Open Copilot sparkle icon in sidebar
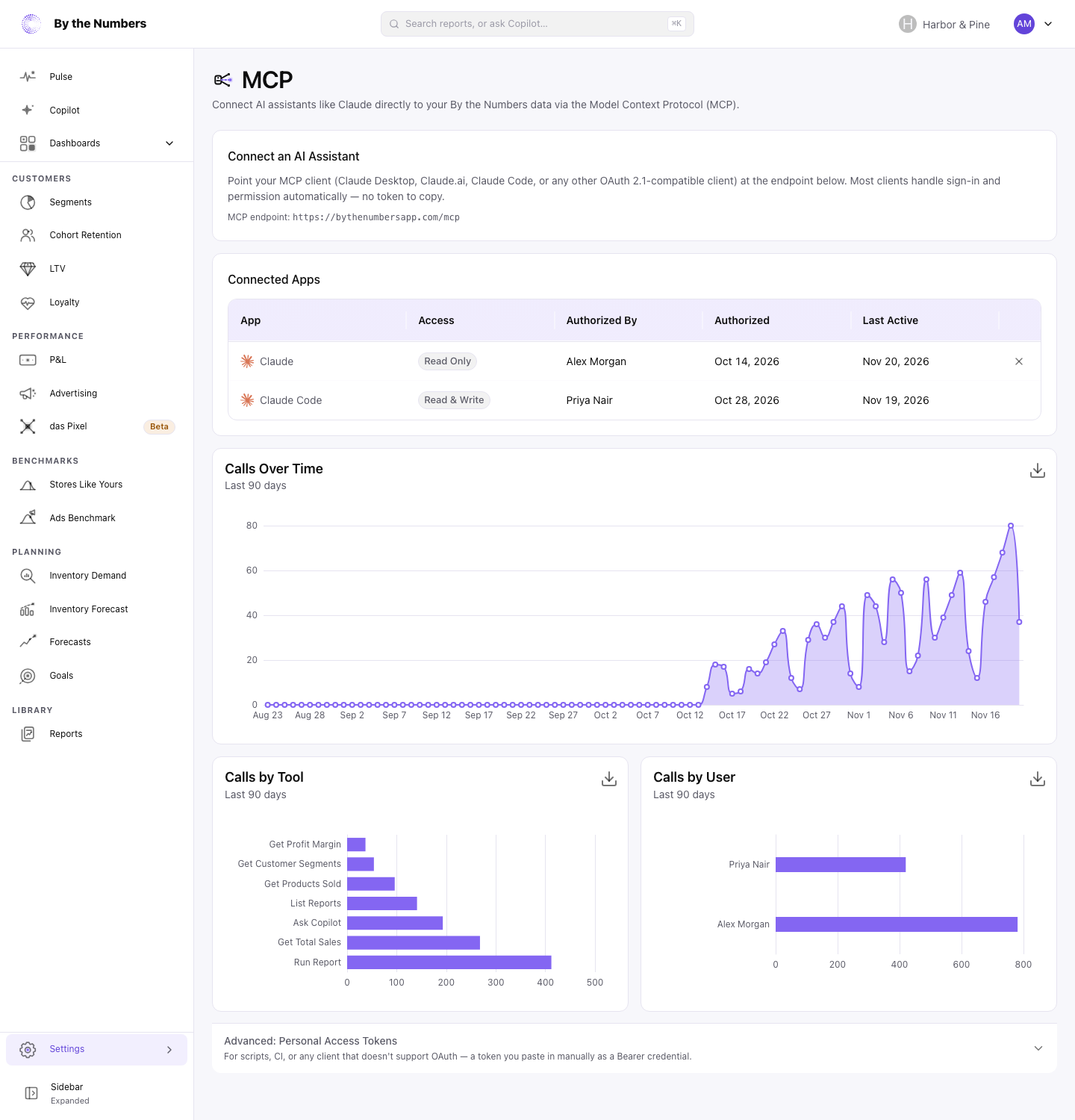The height and width of the screenshot is (1120, 1075). tap(28, 110)
